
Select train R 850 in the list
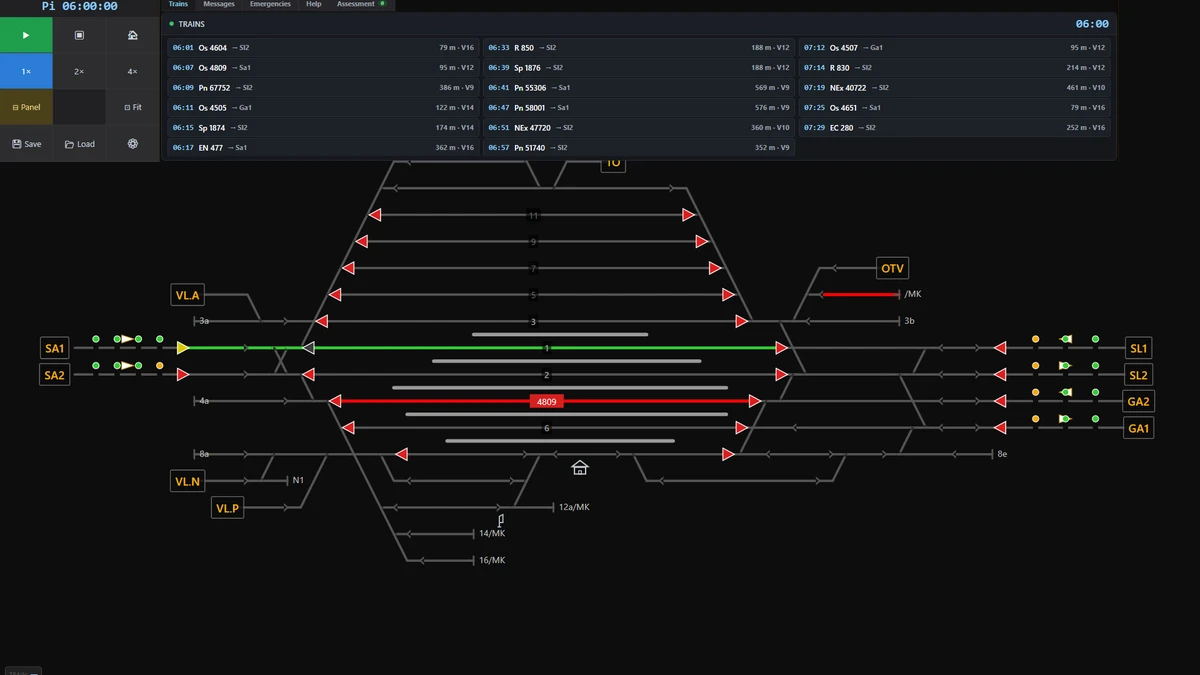click(639, 47)
